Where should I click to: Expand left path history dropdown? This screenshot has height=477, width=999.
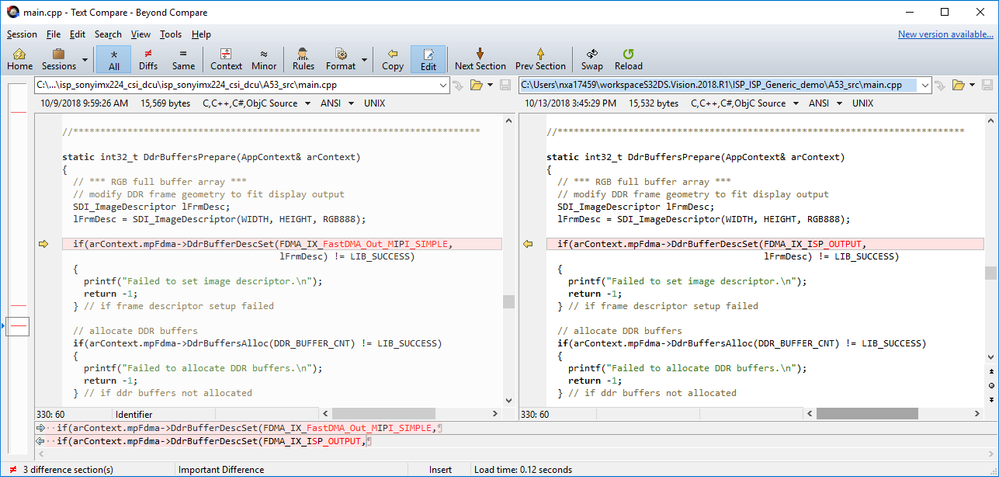(443, 85)
